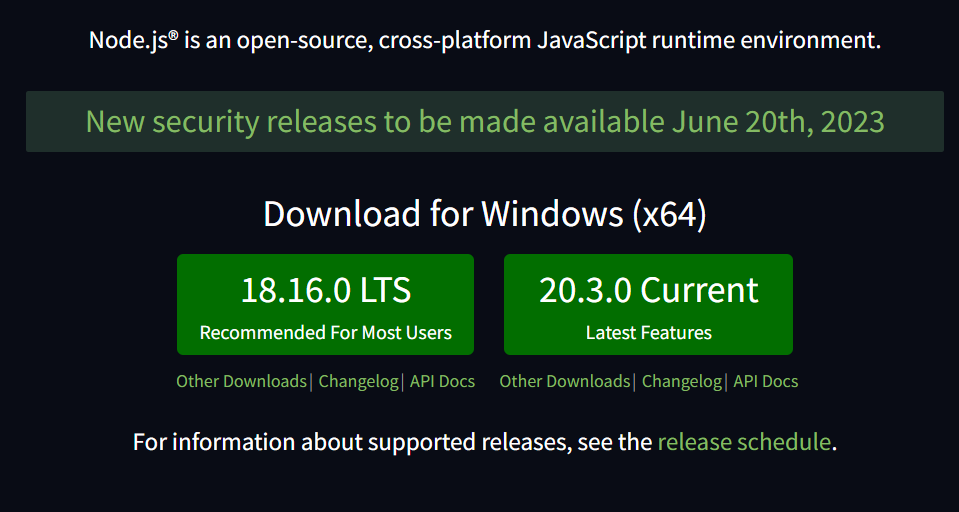The image size is (959, 512).
Task: Click the 'Download for Windows (x64)' heading
Action: pos(485,215)
